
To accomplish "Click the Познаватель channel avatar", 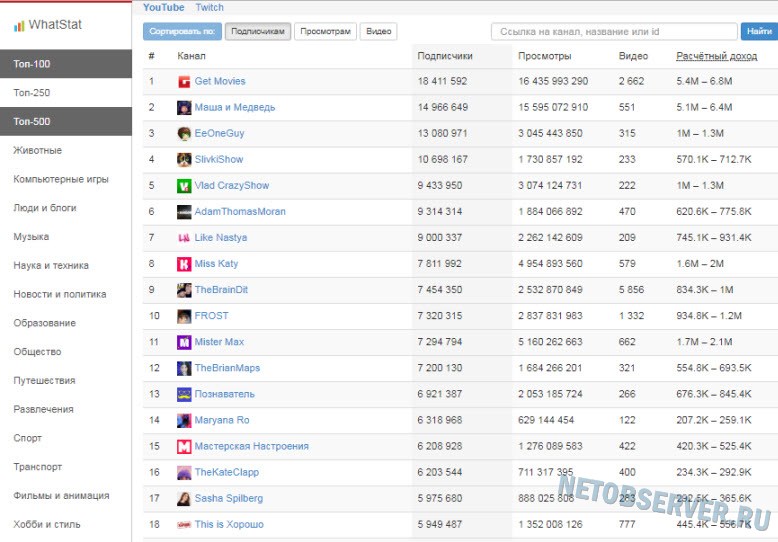I will 184,394.
